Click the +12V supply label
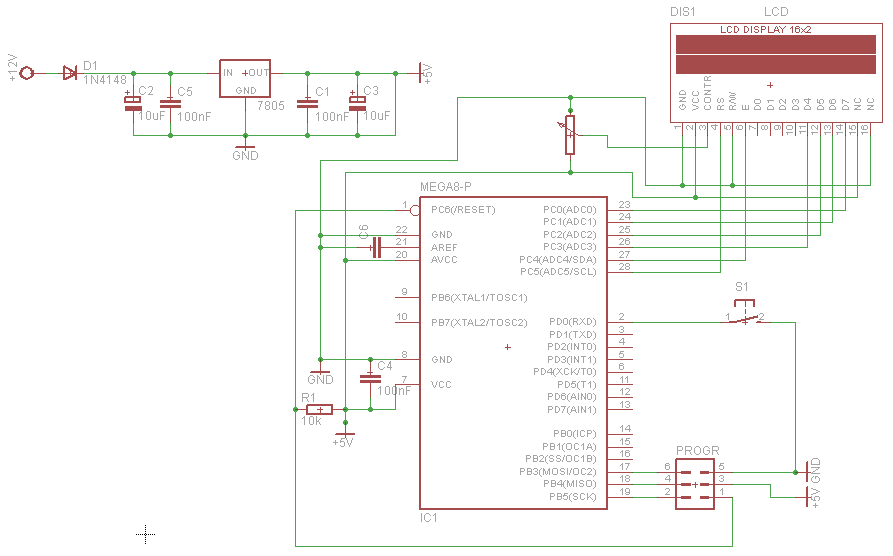This screenshot has width=893, height=556. [13, 68]
